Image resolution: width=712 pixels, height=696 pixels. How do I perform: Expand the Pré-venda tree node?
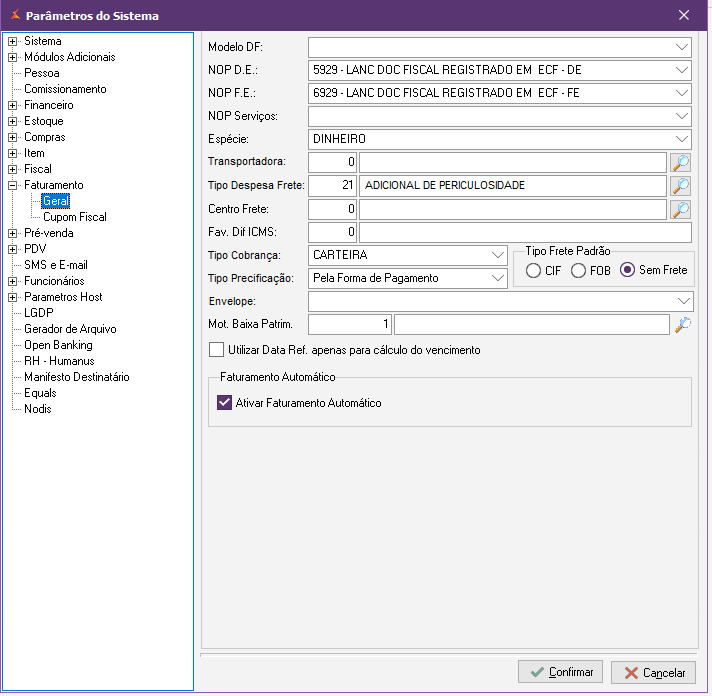click(12, 233)
